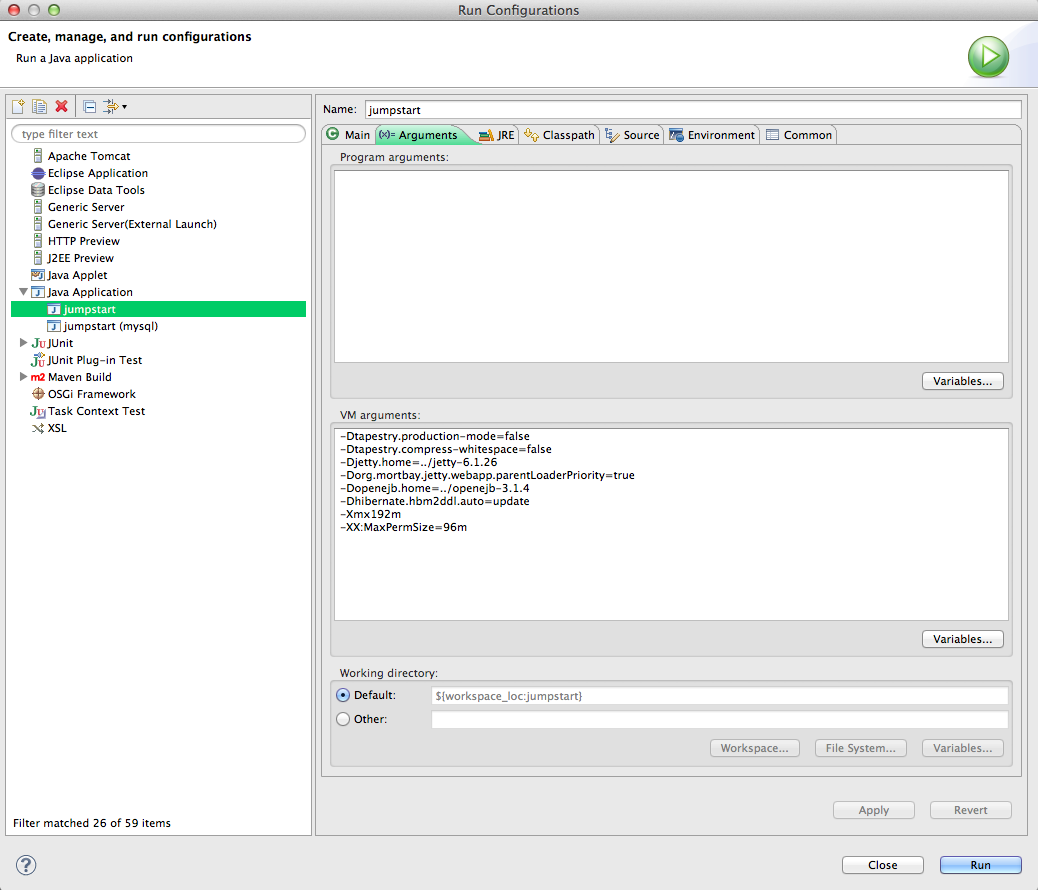The width and height of the screenshot is (1038, 890).
Task: Select the Default working directory radio button
Action: 343,695
